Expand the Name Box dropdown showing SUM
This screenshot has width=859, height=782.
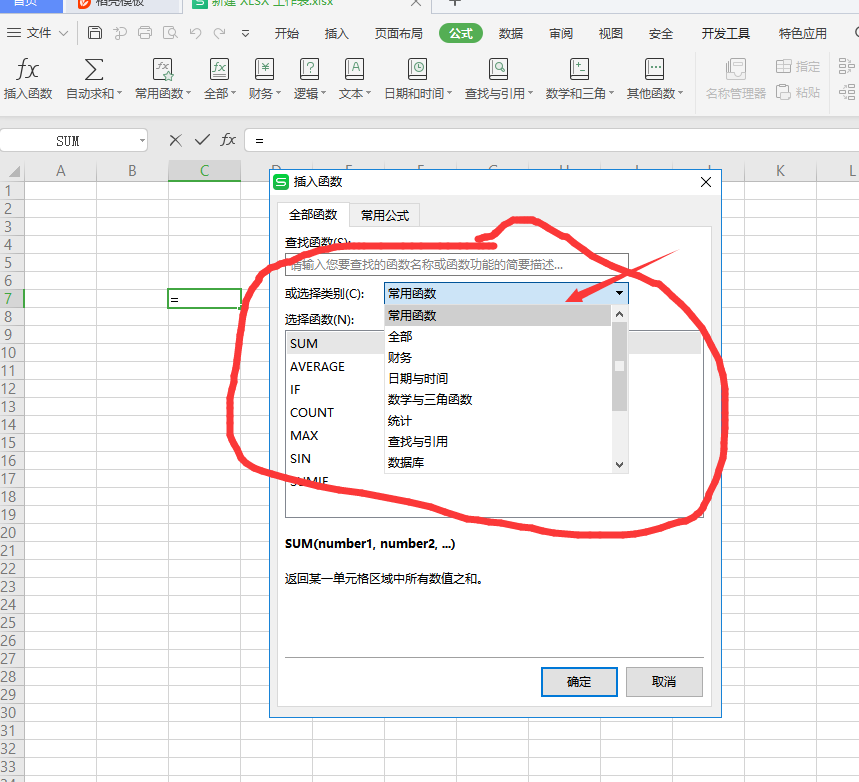pyautogui.click(x=141, y=141)
